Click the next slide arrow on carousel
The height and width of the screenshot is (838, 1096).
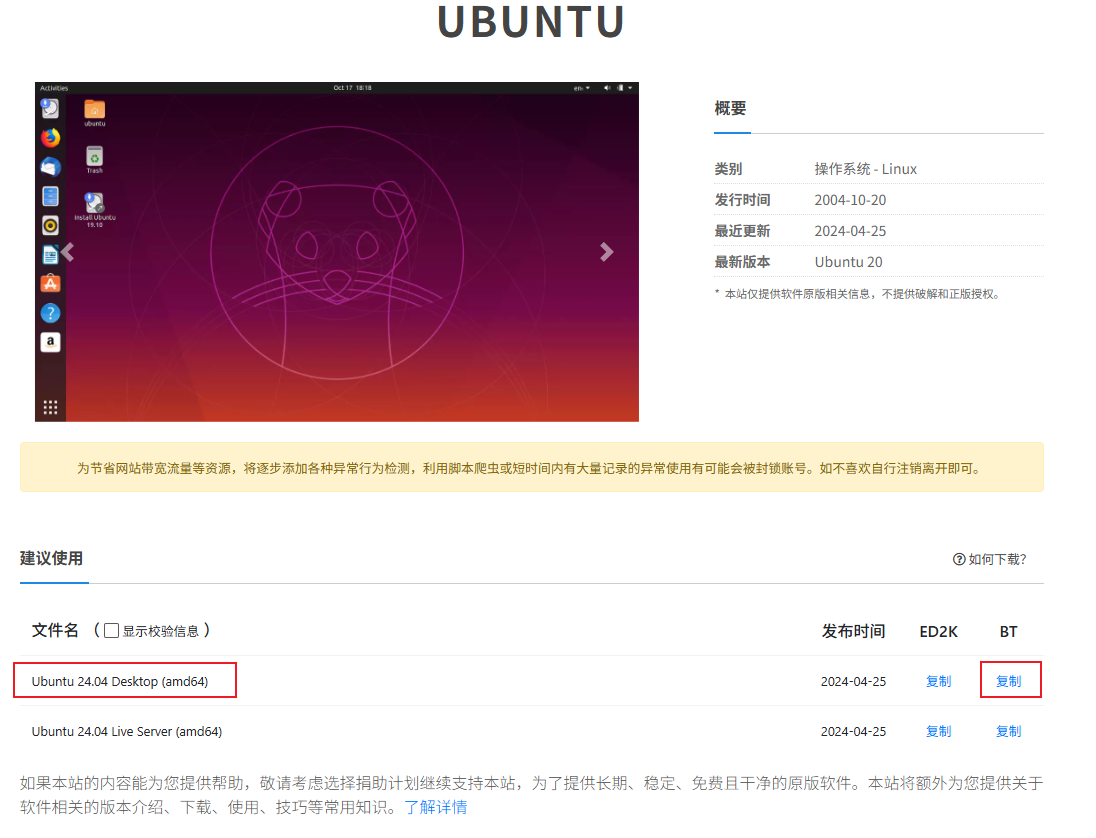607,252
